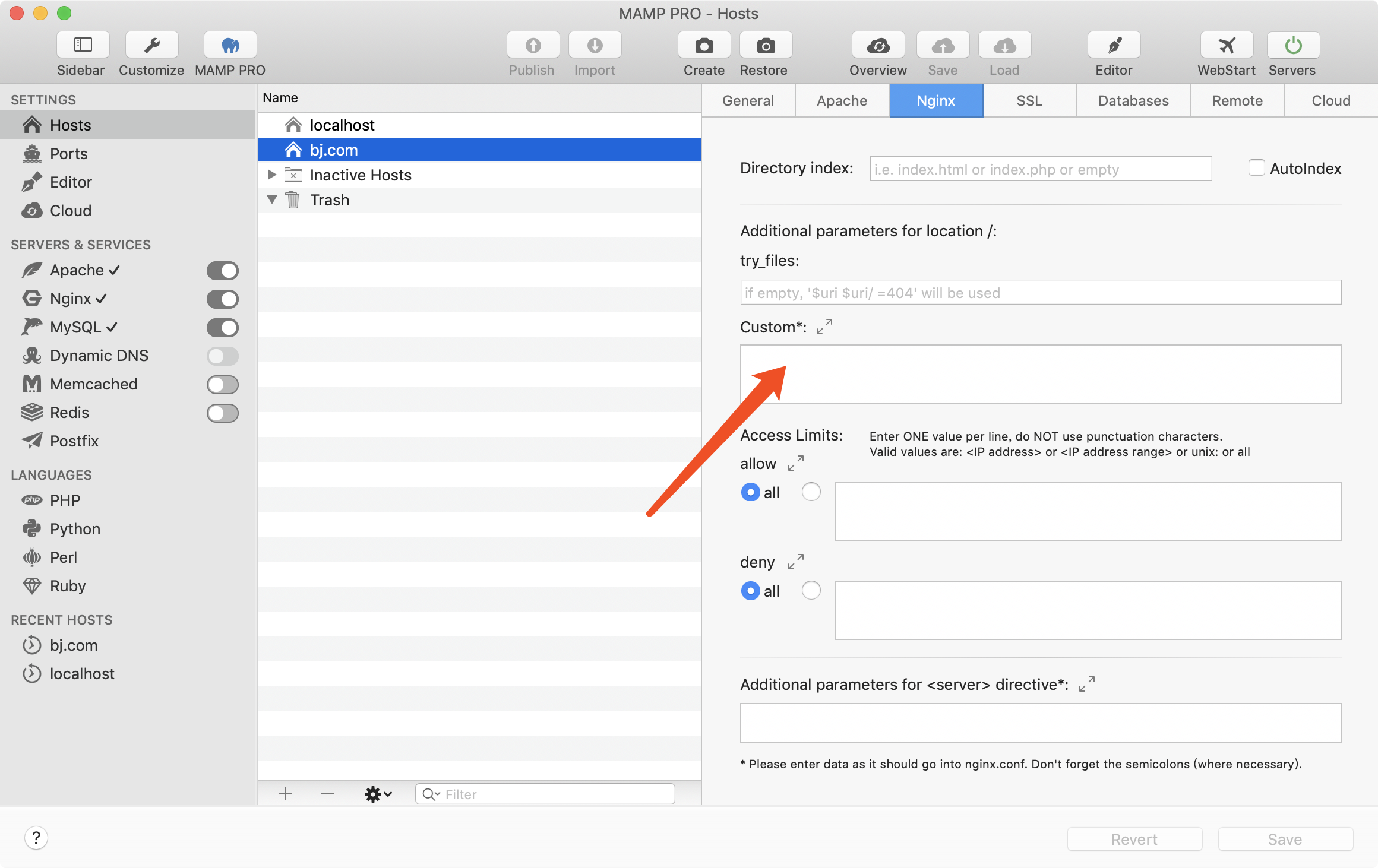Click the Servers power icon
This screenshot has width=1378, height=868.
[x=1293, y=46]
